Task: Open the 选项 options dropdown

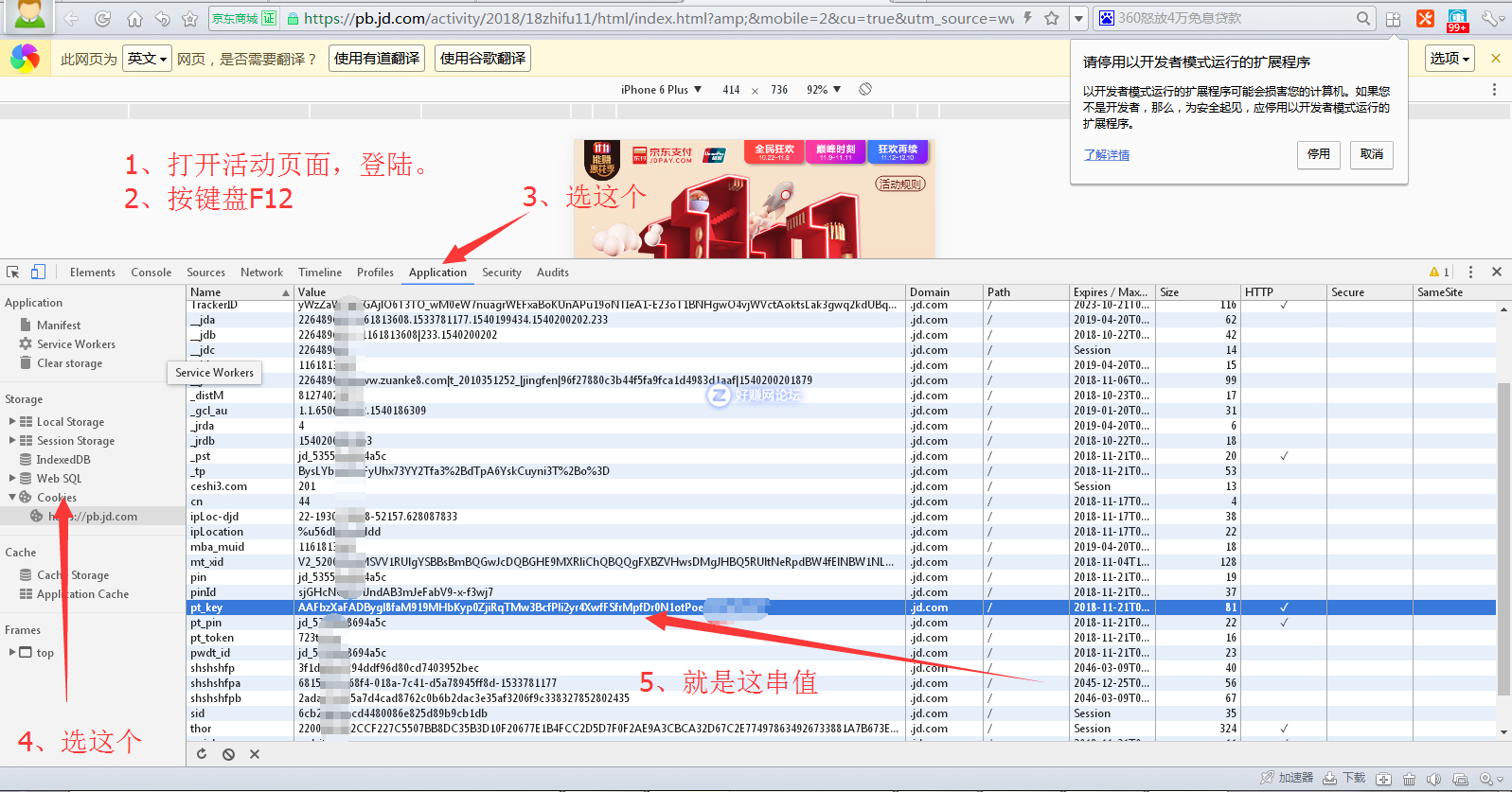Action: [1450, 59]
